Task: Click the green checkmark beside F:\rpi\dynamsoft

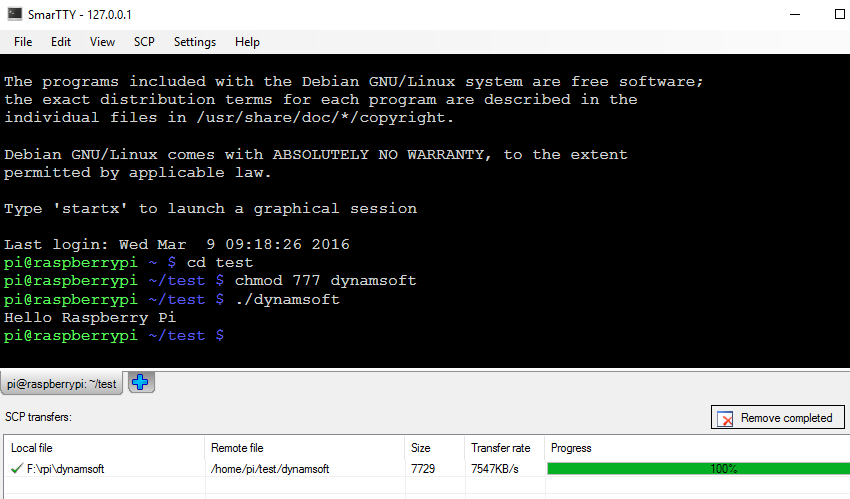Action: point(17,468)
